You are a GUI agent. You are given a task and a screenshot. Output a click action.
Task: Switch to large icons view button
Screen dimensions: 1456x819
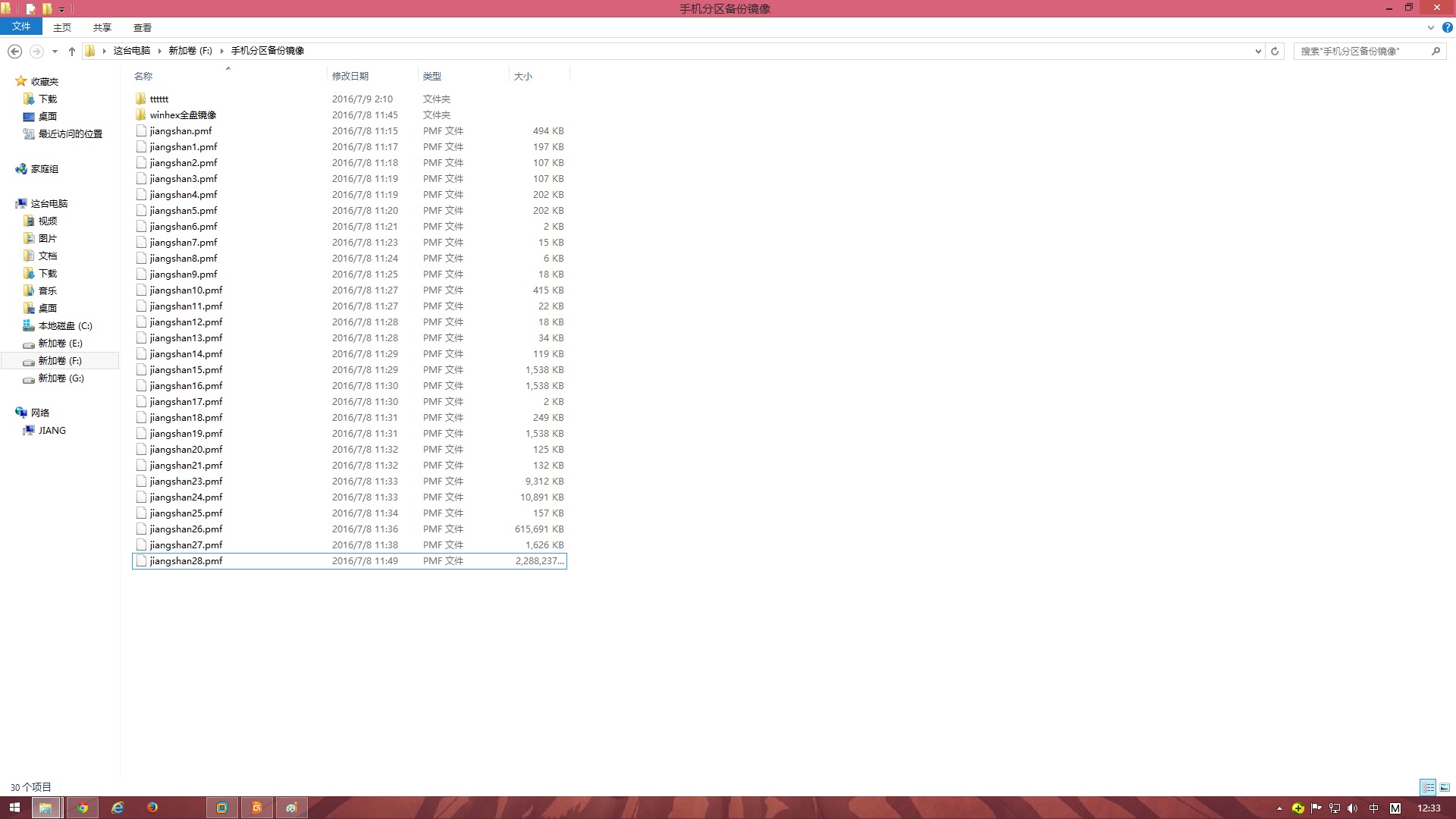(1445, 787)
